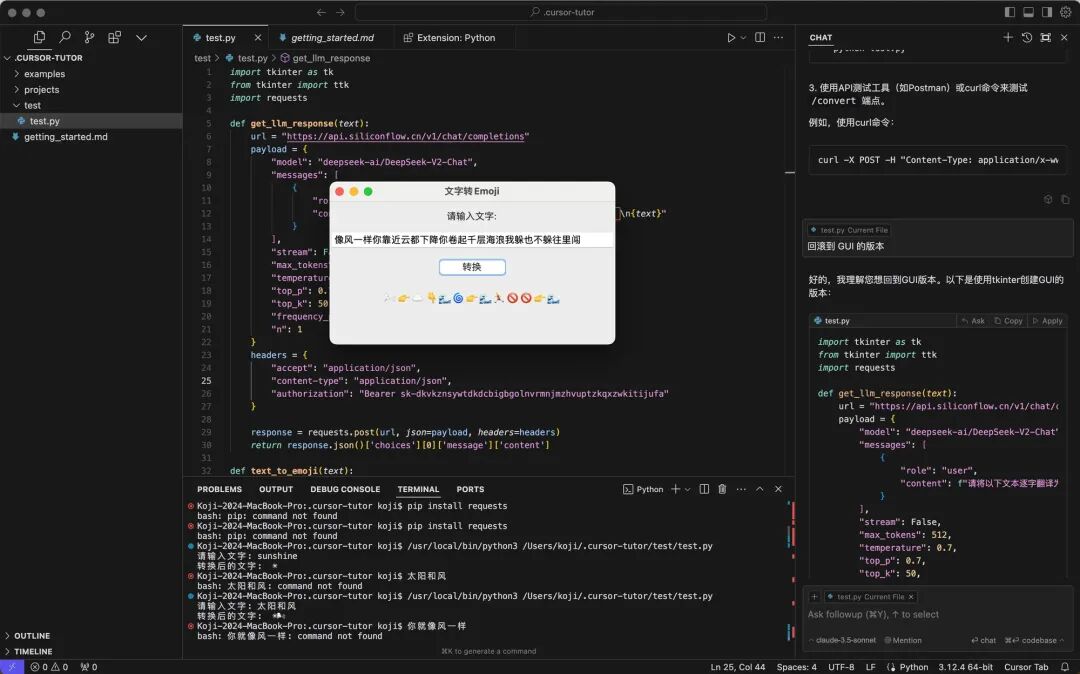Open the new terminal profile dropdown

(x=687, y=489)
